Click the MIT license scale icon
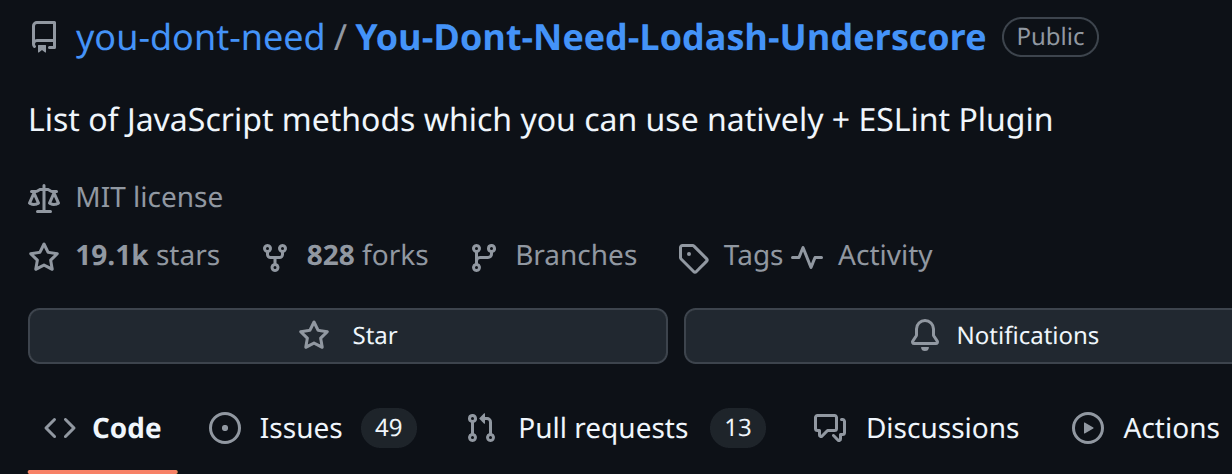The width and height of the screenshot is (1232, 474). 44,198
